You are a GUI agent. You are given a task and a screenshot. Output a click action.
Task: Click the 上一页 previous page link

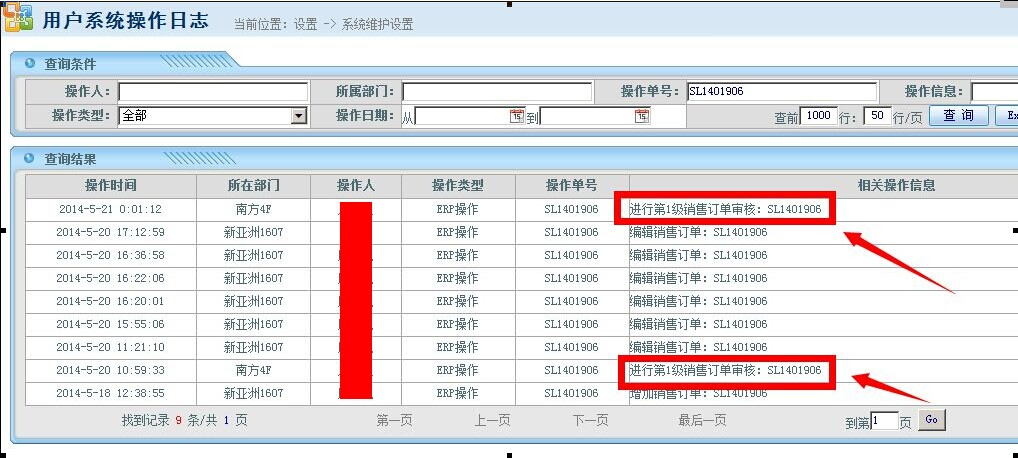coord(492,421)
